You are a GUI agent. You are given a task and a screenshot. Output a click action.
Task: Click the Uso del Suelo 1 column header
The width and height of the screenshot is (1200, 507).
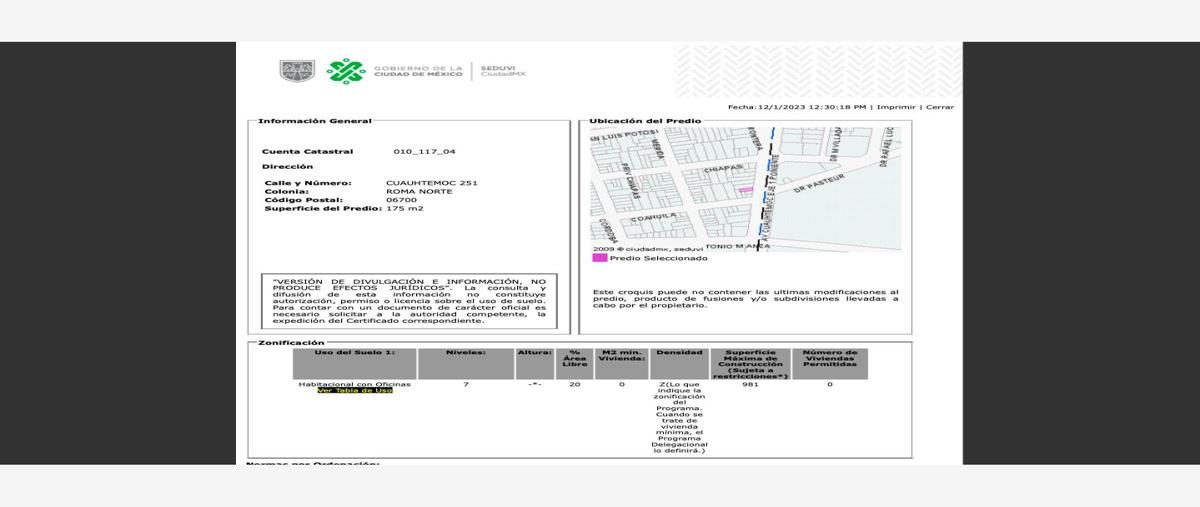(x=354, y=363)
